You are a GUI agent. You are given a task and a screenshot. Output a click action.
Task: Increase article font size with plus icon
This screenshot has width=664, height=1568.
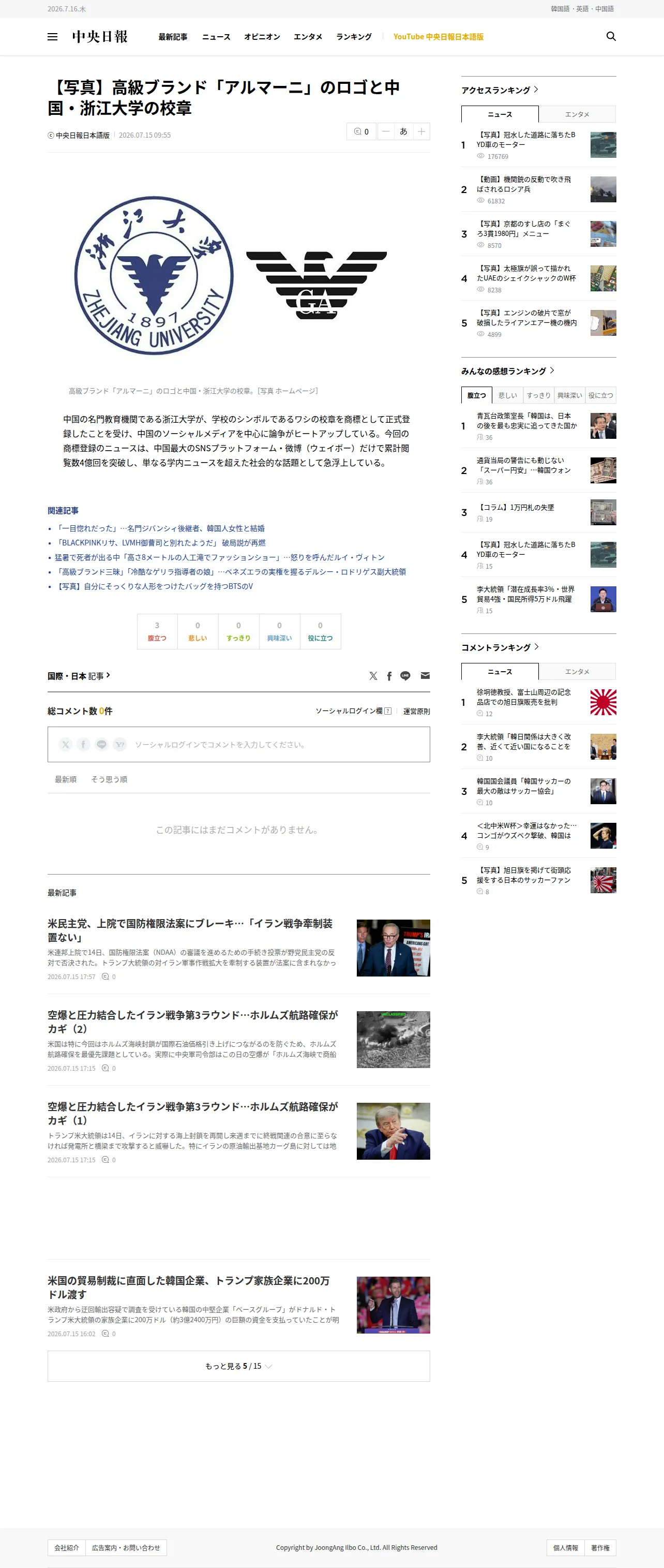pyautogui.click(x=421, y=131)
